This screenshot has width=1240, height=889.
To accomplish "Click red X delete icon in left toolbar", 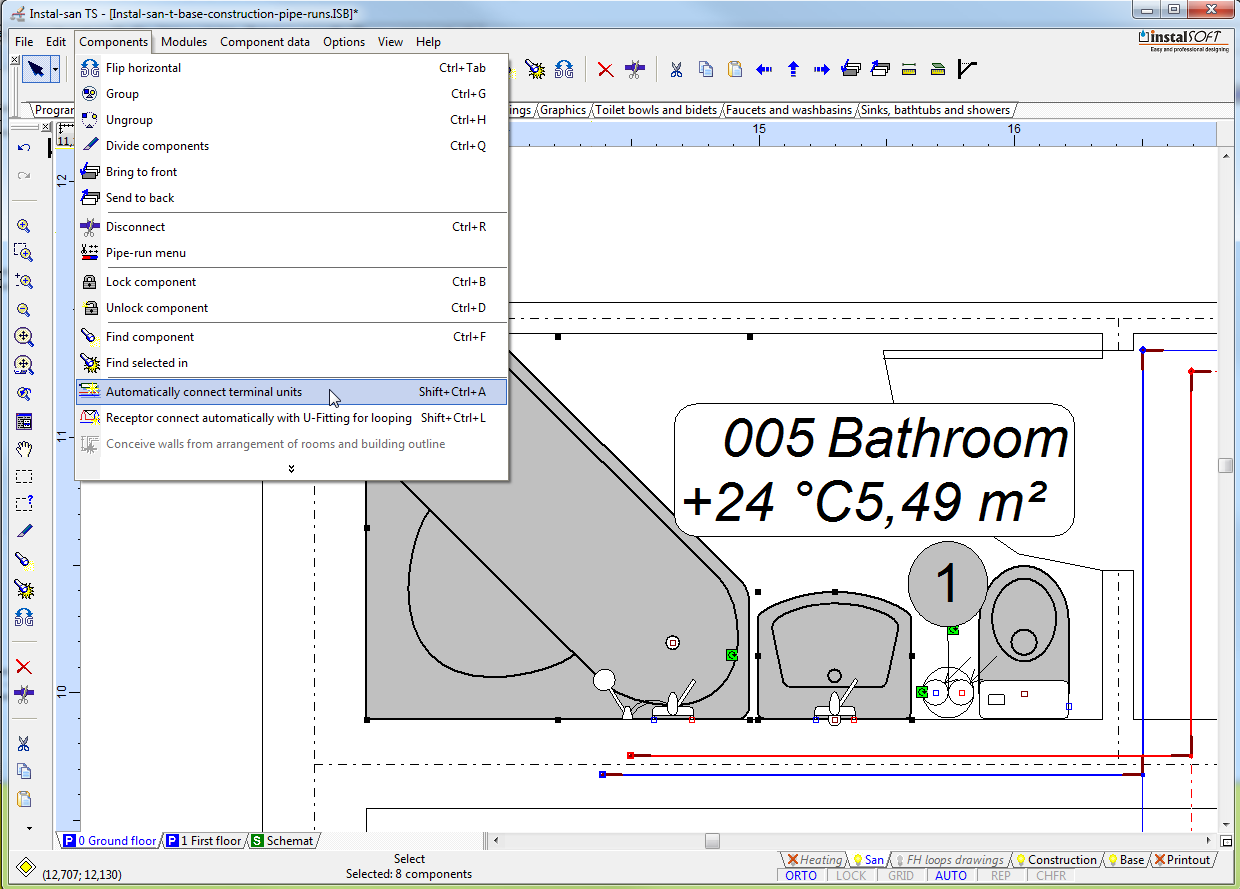I will tap(24, 667).
